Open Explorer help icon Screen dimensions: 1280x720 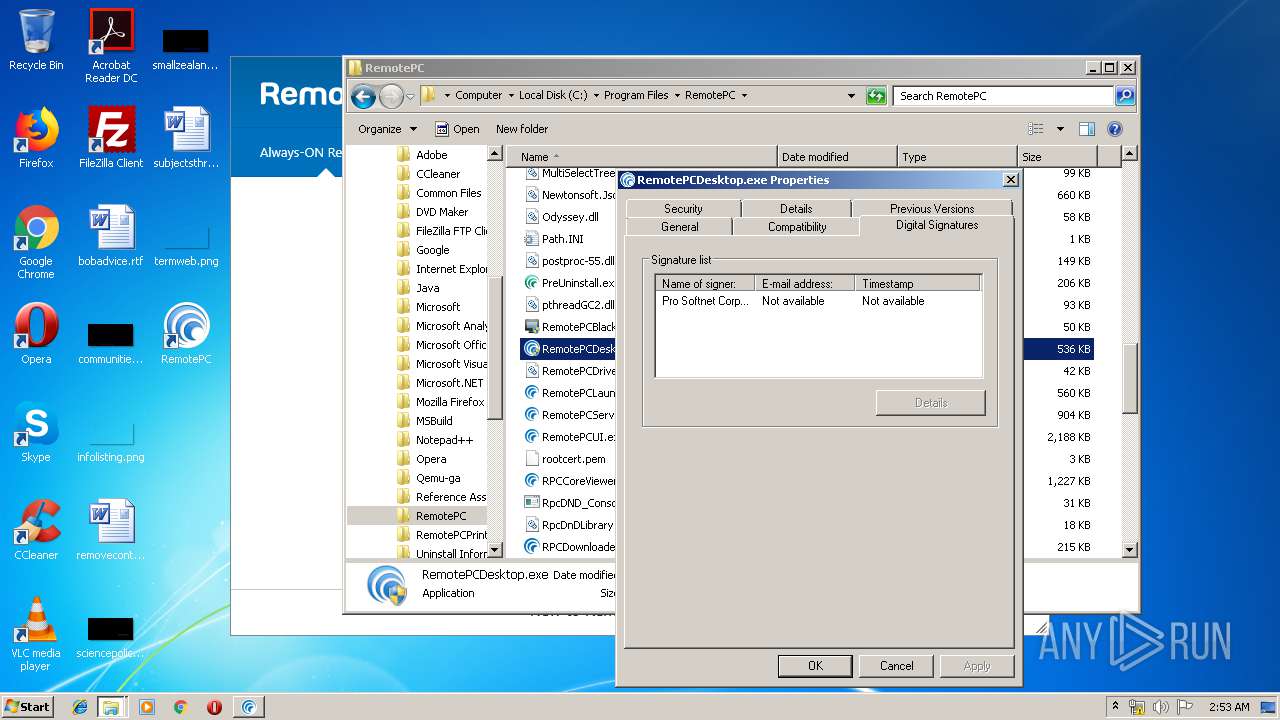coord(1115,129)
